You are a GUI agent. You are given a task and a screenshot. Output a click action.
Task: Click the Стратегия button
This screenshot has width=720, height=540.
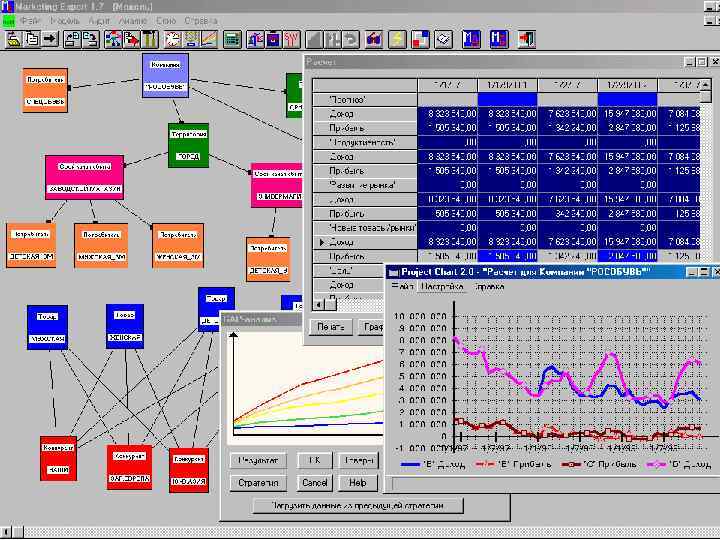(259, 483)
